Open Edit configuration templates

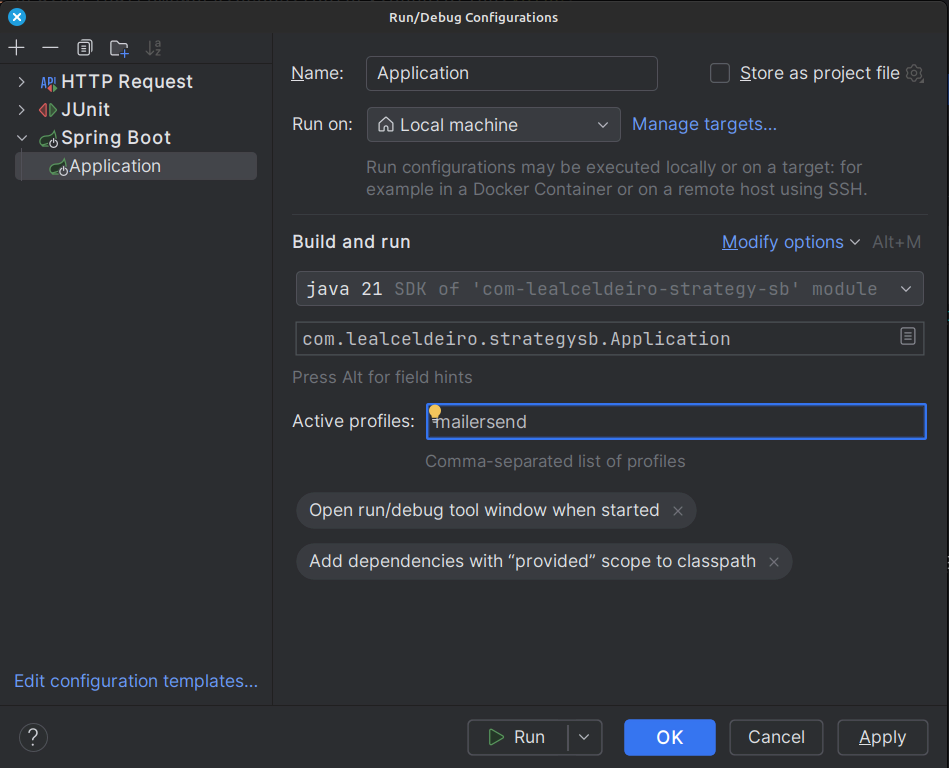click(x=135, y=681)
